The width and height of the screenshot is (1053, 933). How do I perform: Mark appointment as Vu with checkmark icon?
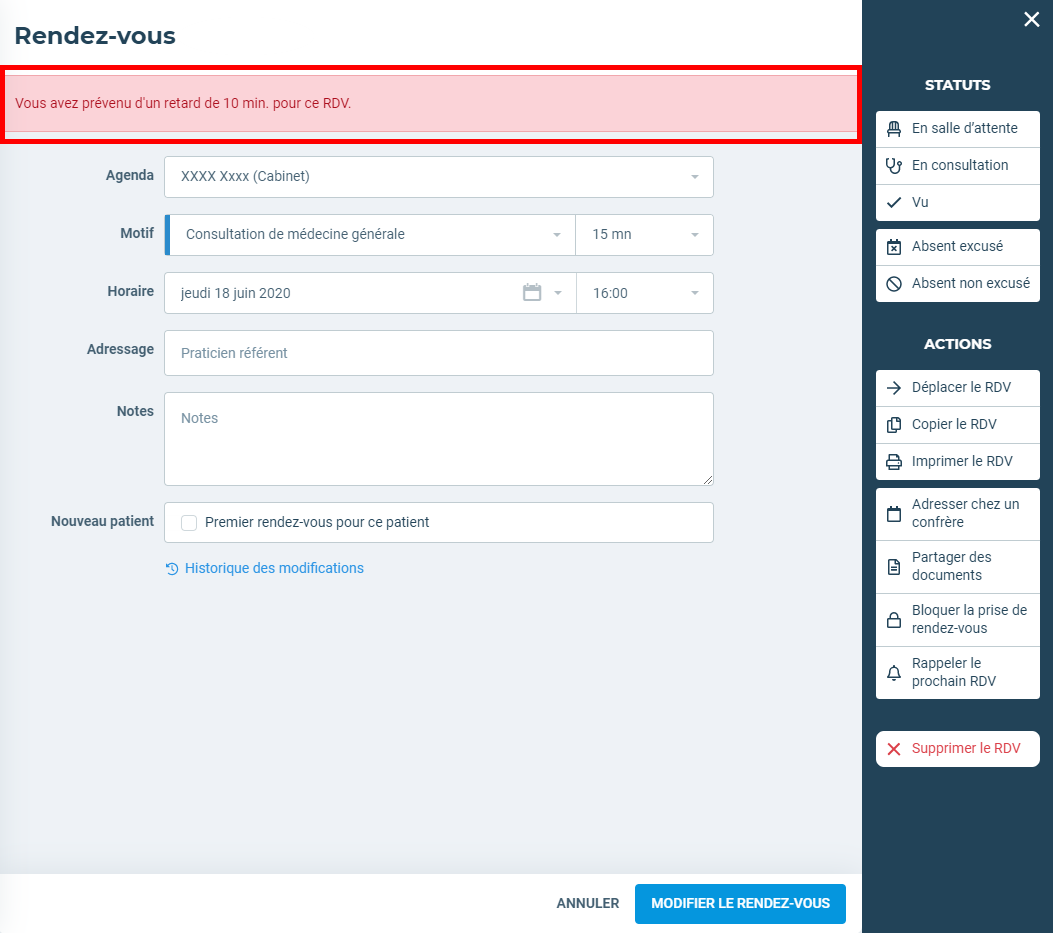894,202
